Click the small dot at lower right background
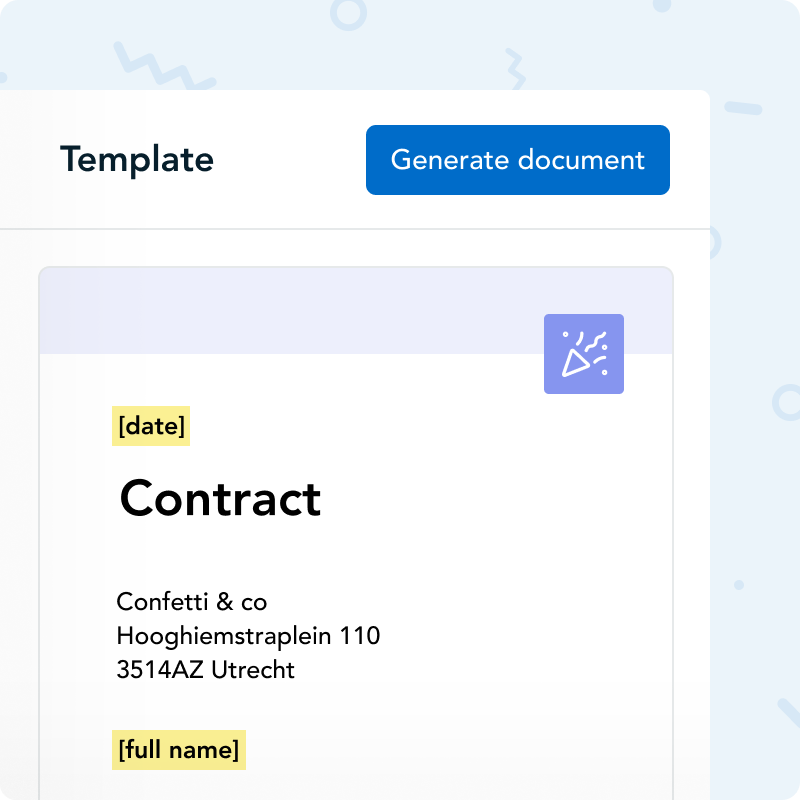This screenshot has width=800, height=800. tap(739, 585)
